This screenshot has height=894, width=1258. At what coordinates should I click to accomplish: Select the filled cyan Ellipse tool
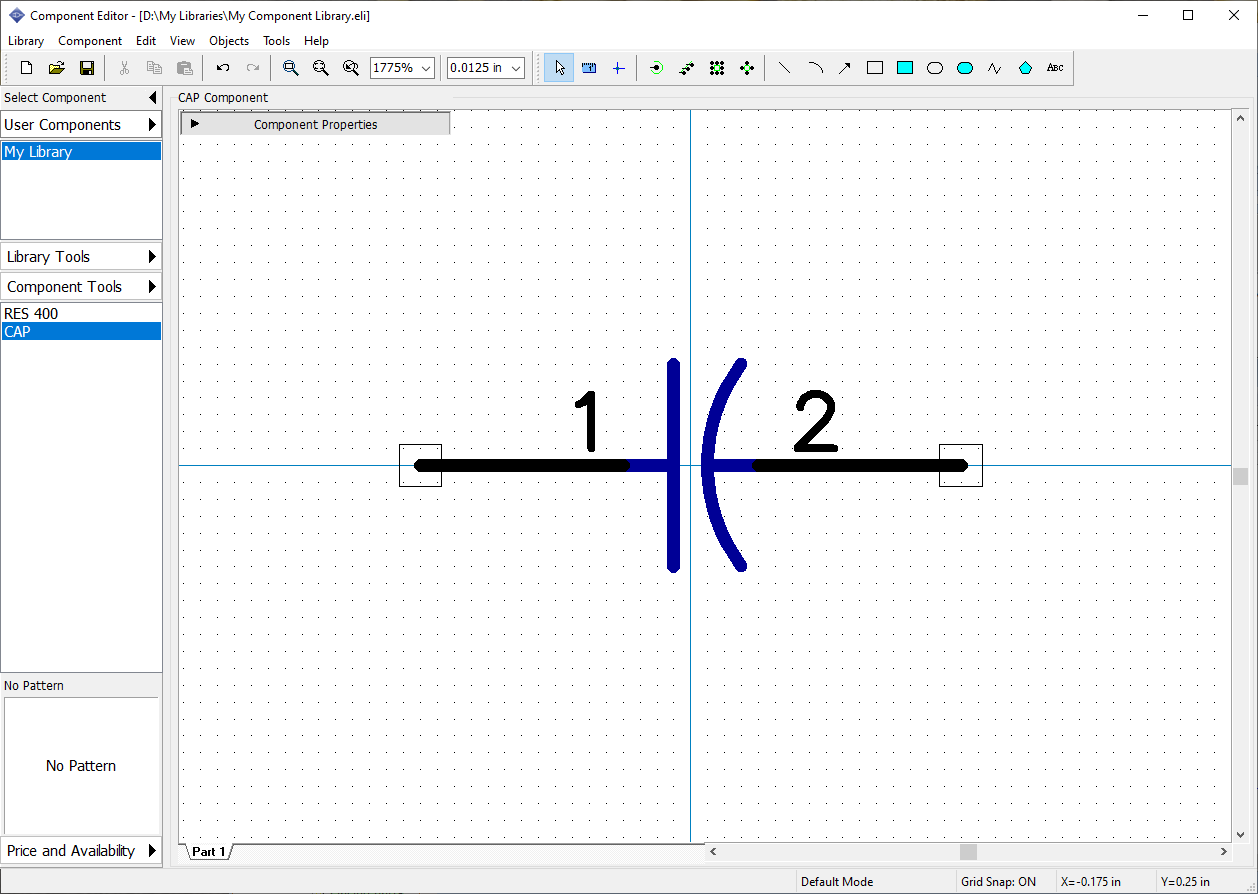click(965, 68)
